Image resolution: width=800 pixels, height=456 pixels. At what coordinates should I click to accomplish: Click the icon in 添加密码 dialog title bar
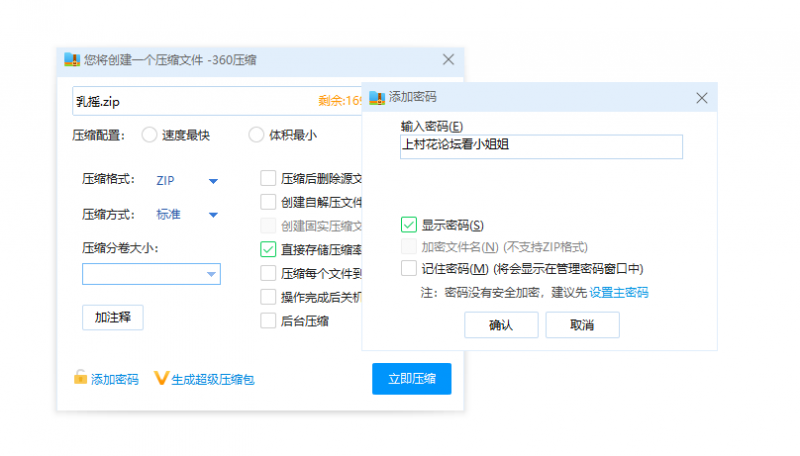(x=377, y=98)
